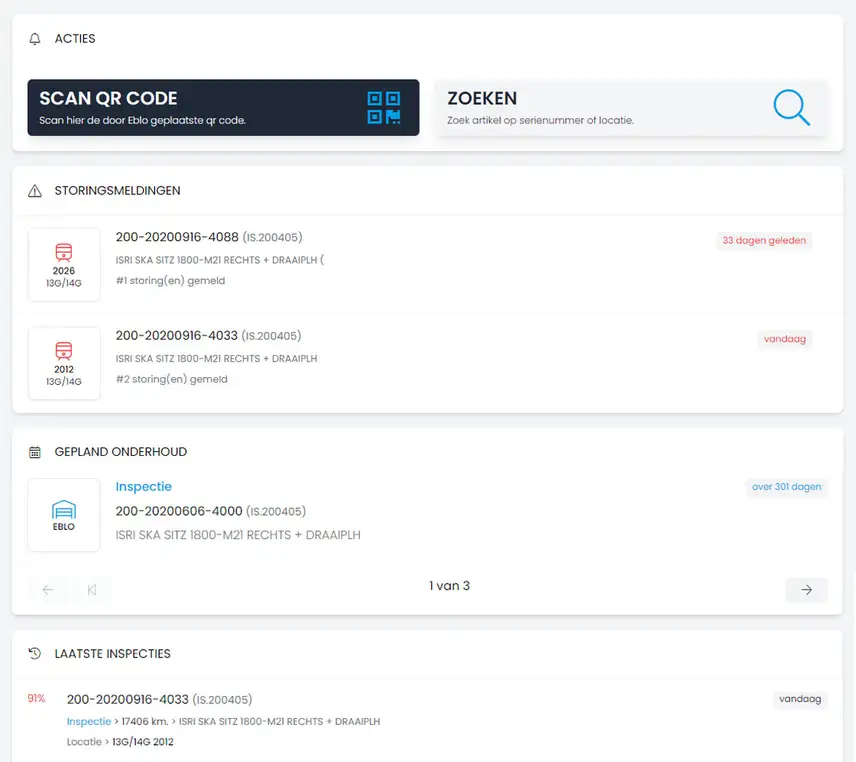Click the ZOEKEN search input field

coord(600,106)
